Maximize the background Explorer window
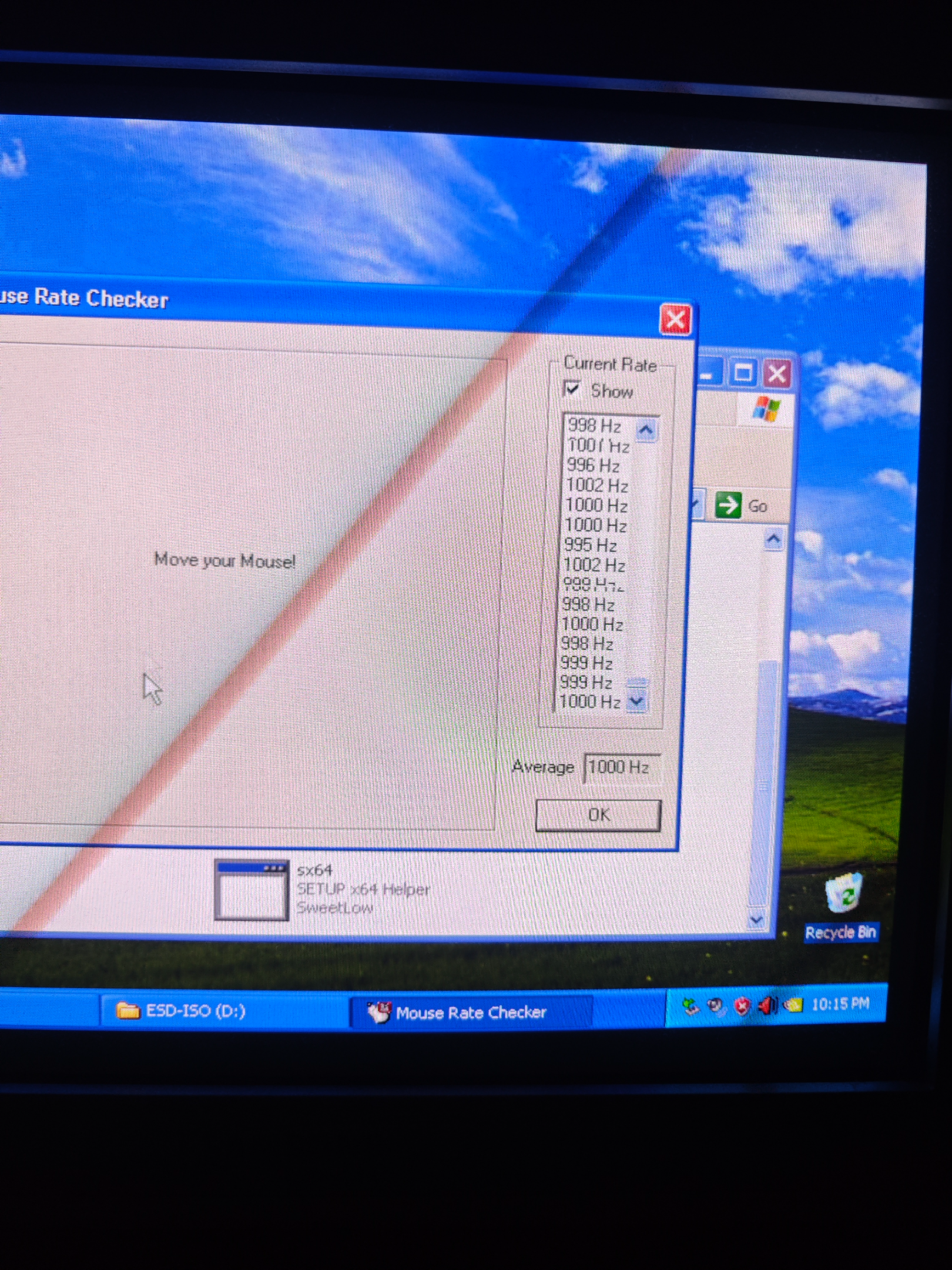952x1270 pixels. click(x=743, y=372)
